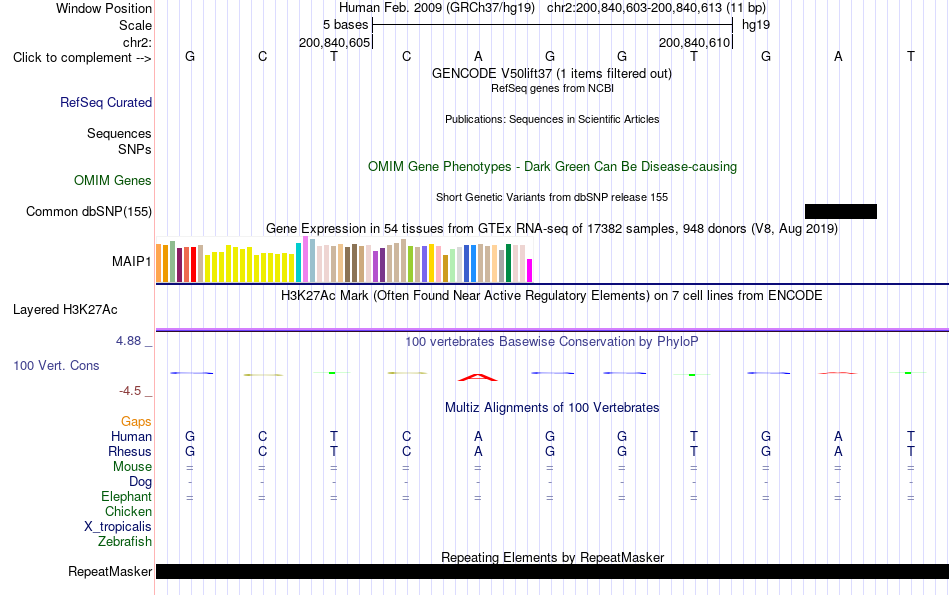The width and height of the screenshot is (950, 595).
Task: Click the 200,840,605 position marker
Action: pos(334,42)
